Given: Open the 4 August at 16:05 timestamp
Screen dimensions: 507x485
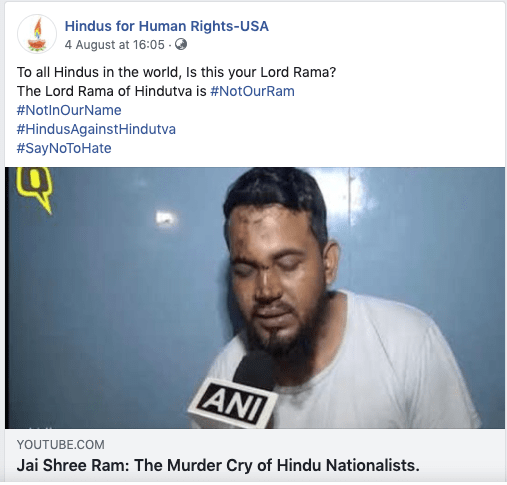Looking at the screenshot, I should [x=115, y=45].
